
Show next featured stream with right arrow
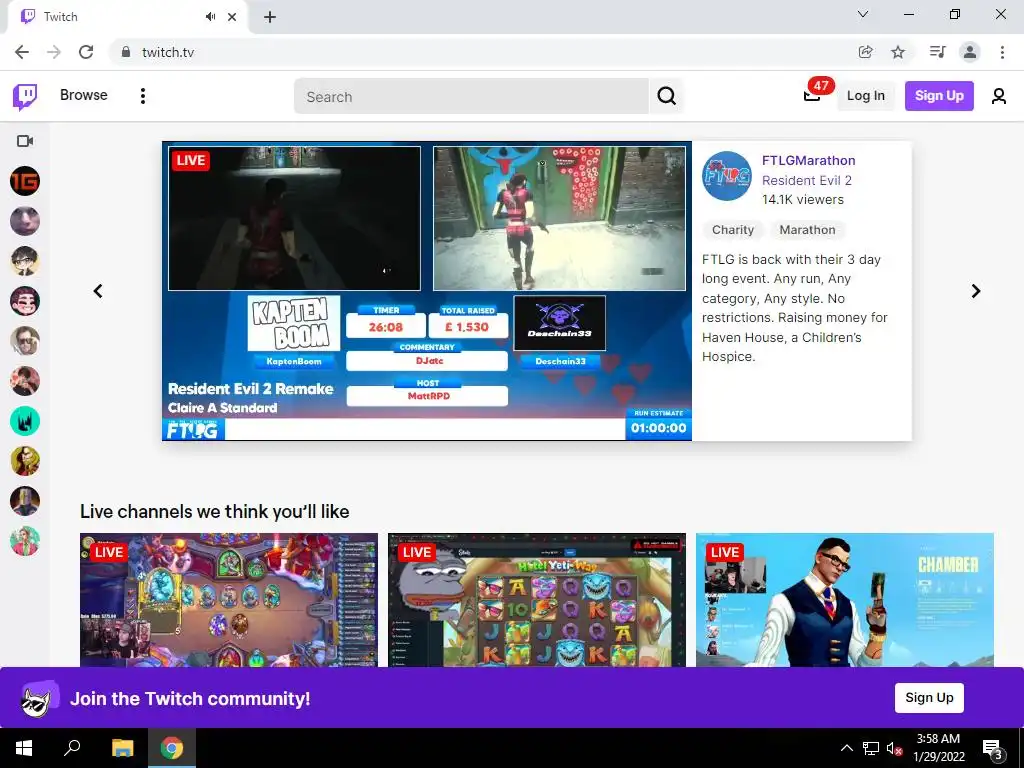point(976,291)
